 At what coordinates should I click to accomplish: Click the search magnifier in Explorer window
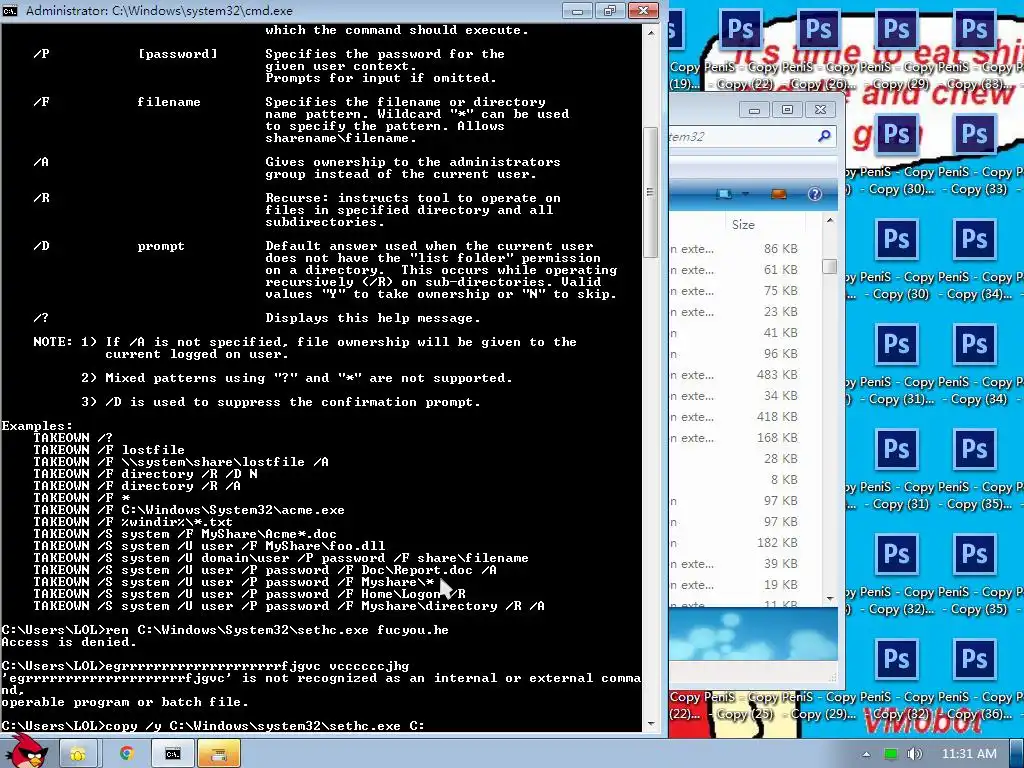tap(824, 136)
